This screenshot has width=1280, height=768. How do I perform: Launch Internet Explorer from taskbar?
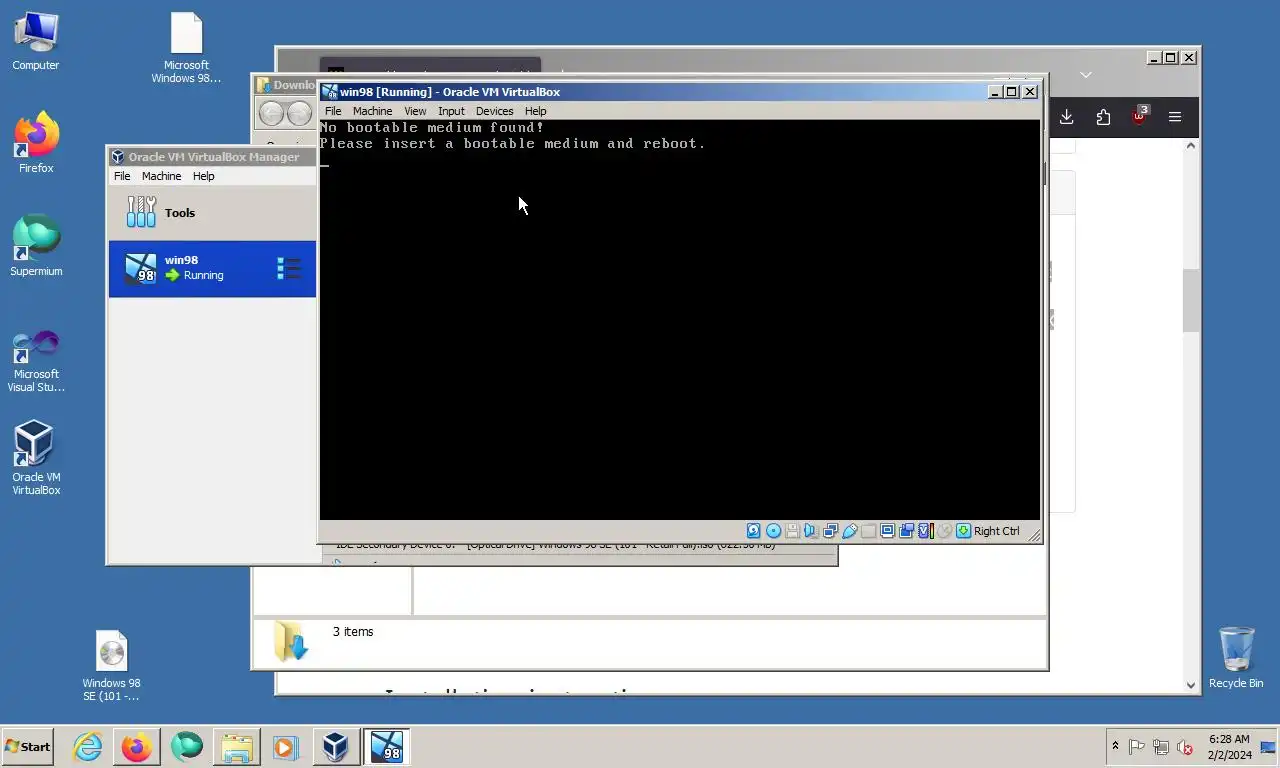point(88,746)
